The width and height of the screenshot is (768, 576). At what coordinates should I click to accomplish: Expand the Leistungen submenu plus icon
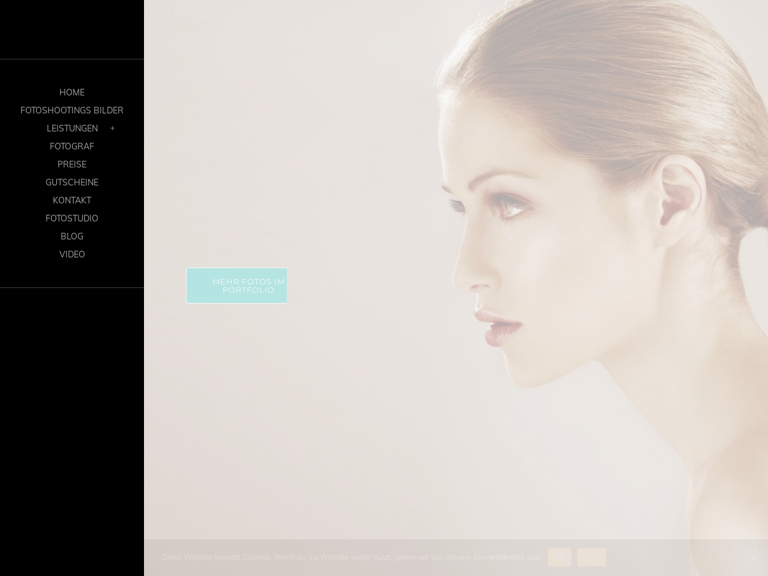112,129
